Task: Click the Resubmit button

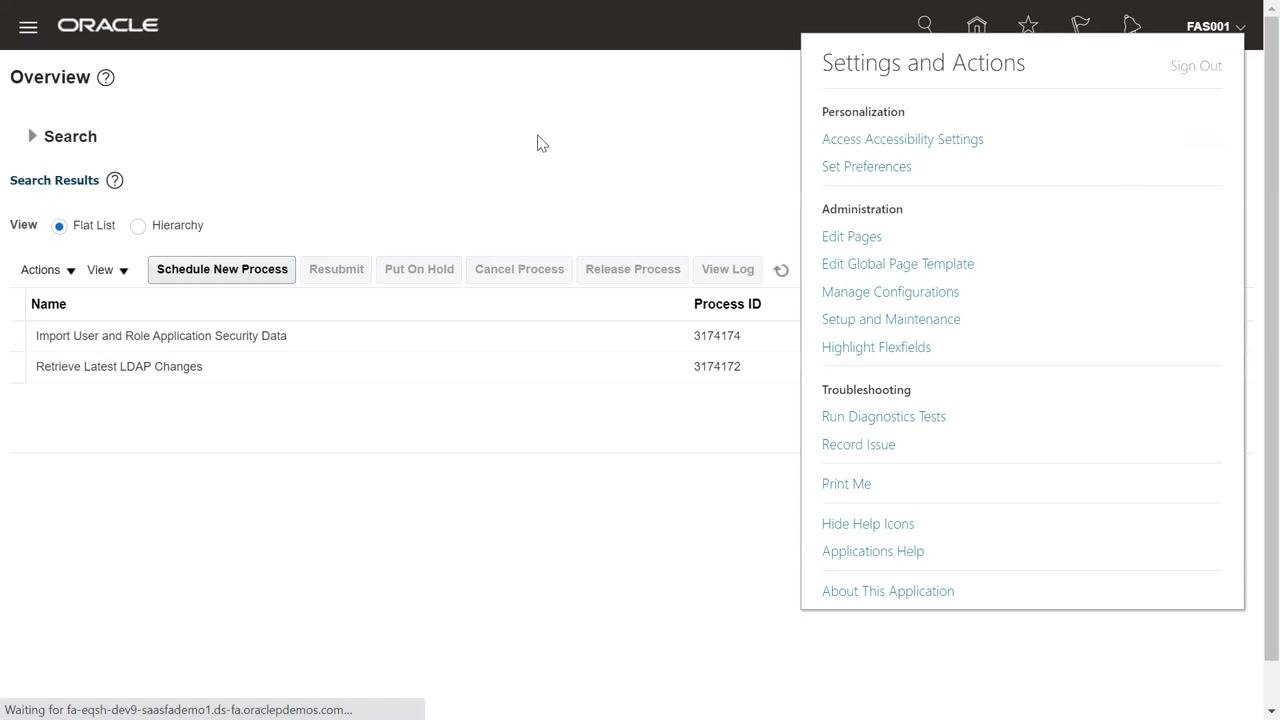Action: coord(336,270)
